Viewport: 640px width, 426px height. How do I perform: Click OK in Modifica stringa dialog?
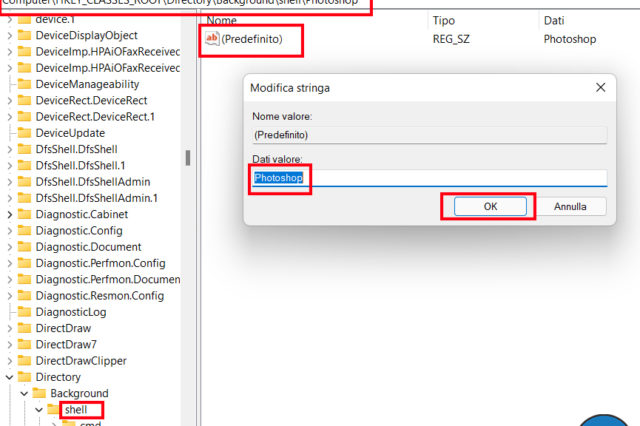490,206
